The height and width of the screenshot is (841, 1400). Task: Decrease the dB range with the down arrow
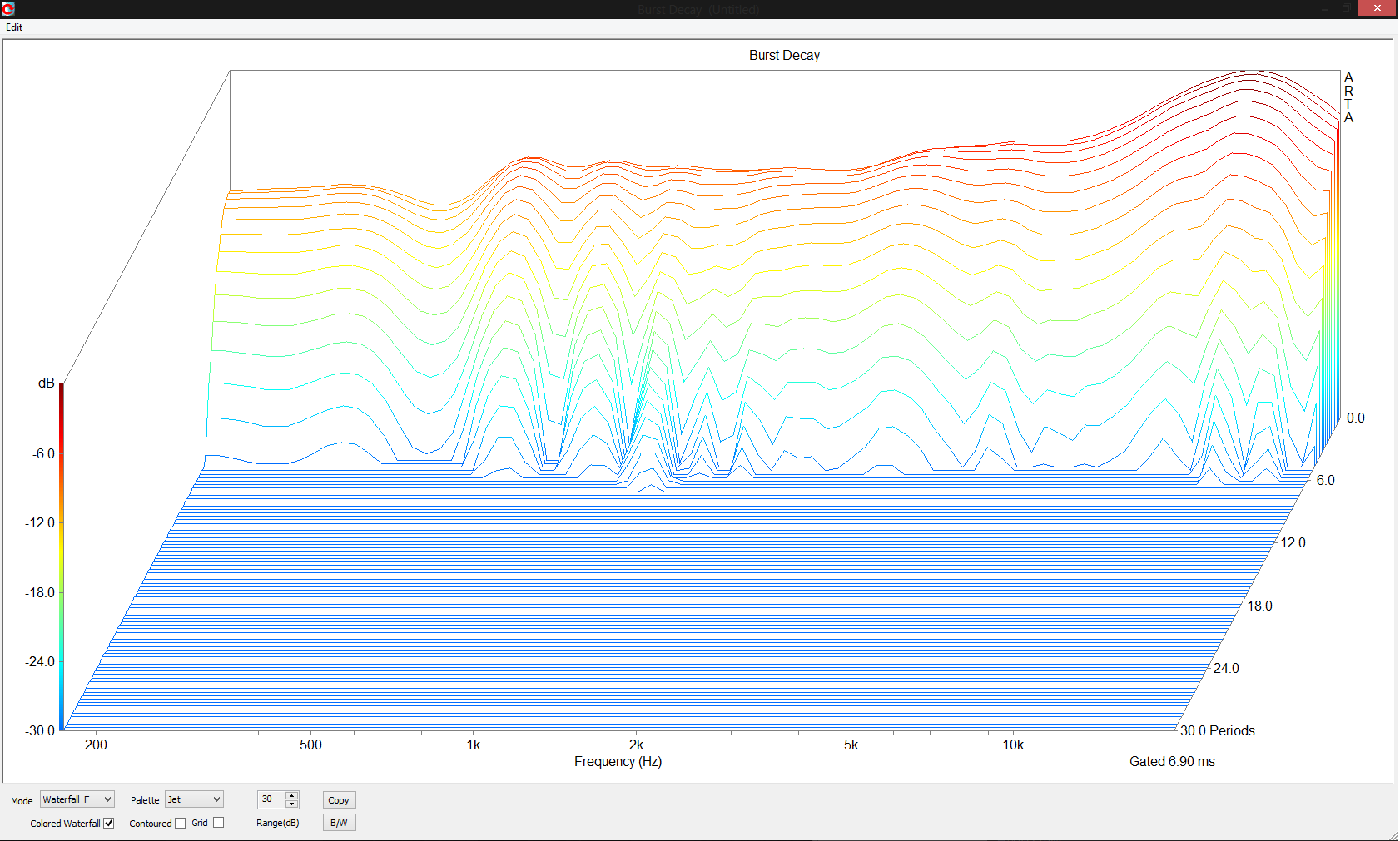click(291, 804)
